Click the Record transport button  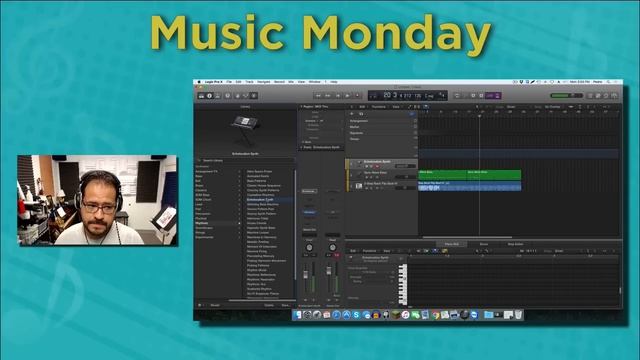[x=357, y=96]
